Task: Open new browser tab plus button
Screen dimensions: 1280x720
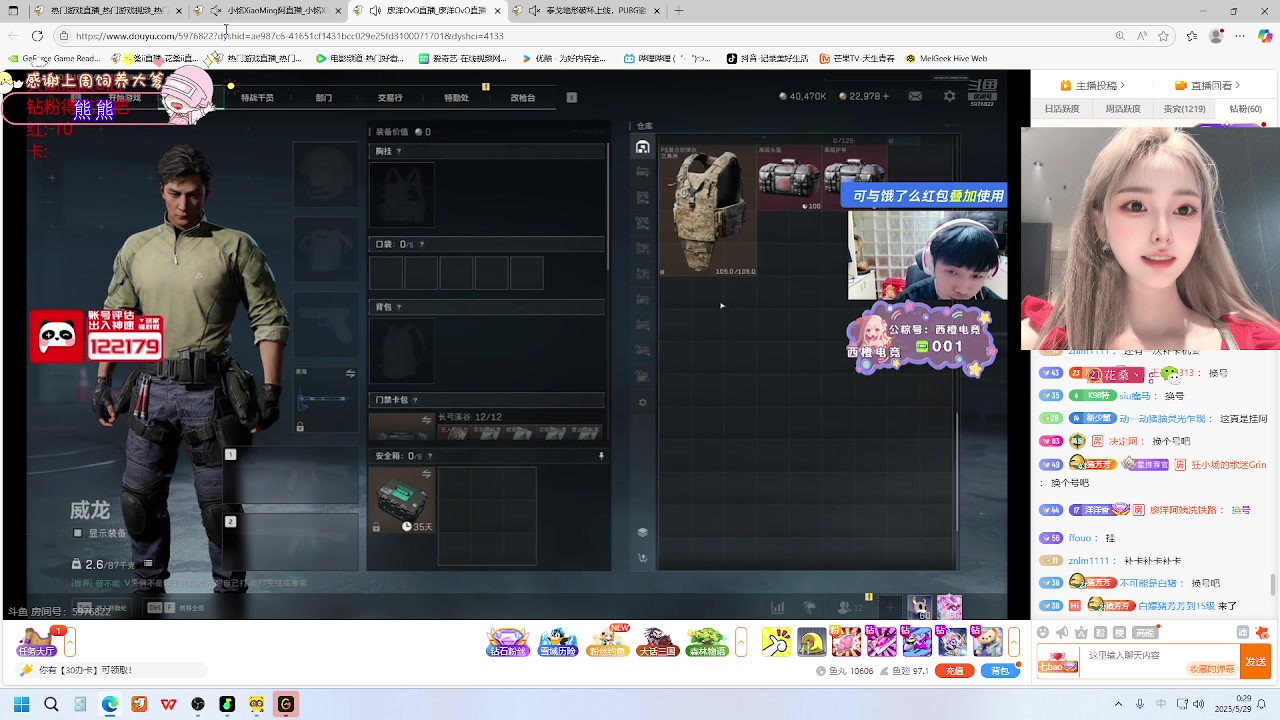Action: [x=679, y=11]
